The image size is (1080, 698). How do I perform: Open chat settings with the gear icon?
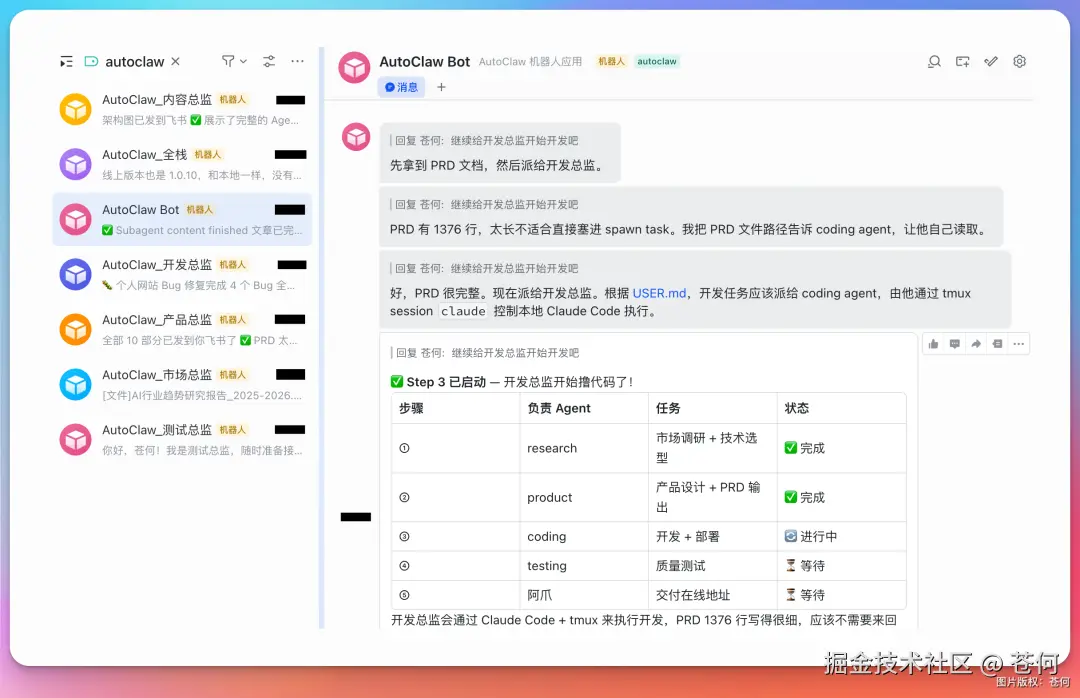[1019, 61]
